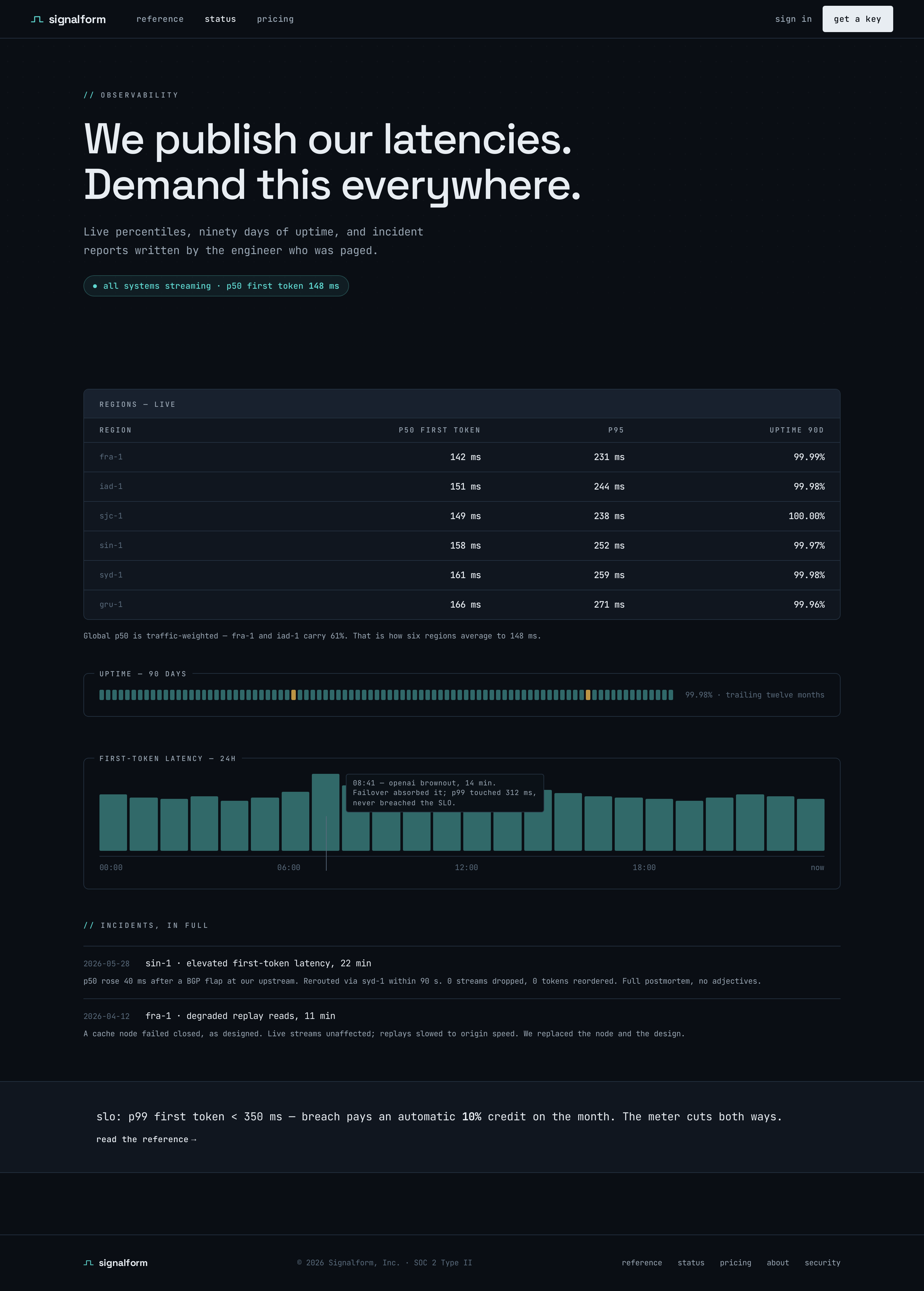
Task: Click the 100.00% uptime value for sjc-1
Action: [806, 516]
